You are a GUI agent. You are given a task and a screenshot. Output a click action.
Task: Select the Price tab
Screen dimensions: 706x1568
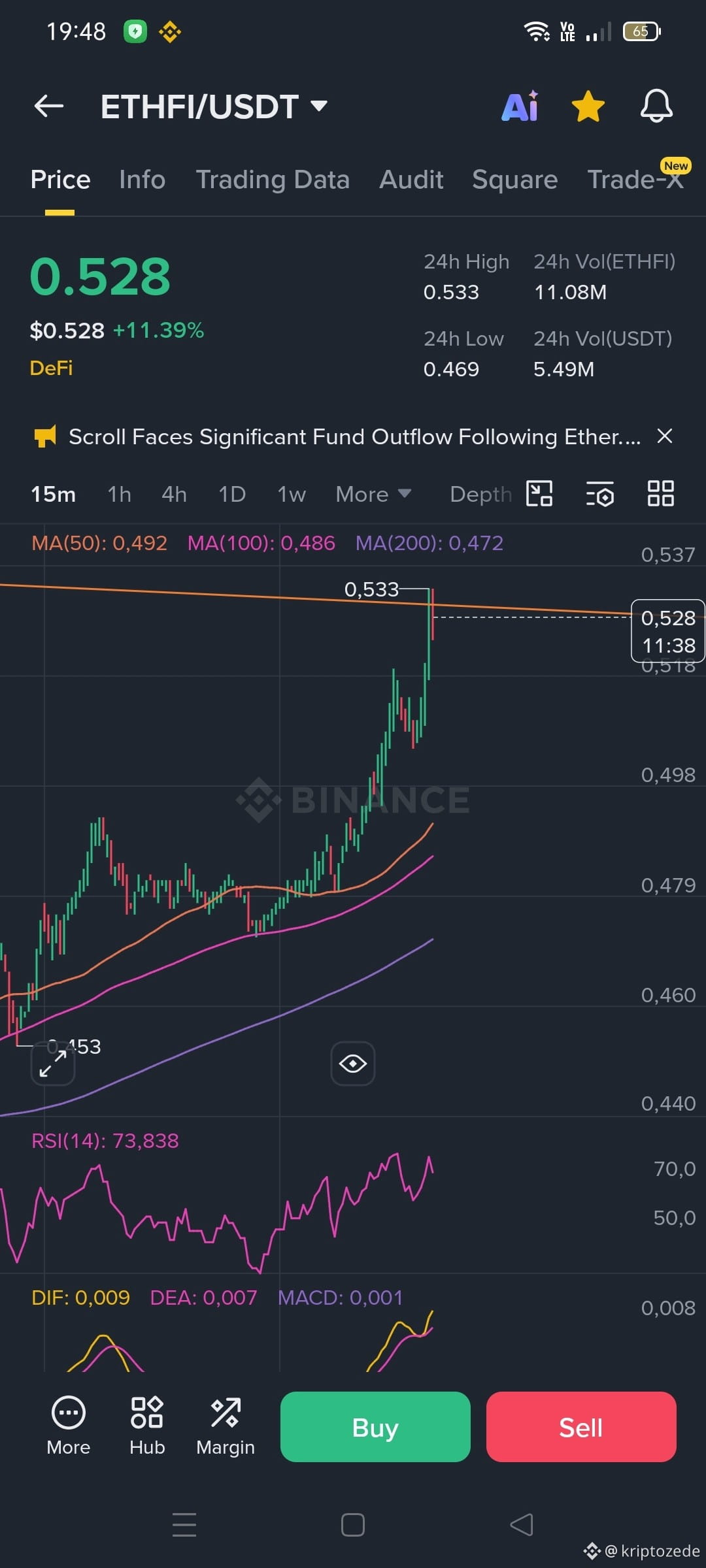(x=60, y=180)
